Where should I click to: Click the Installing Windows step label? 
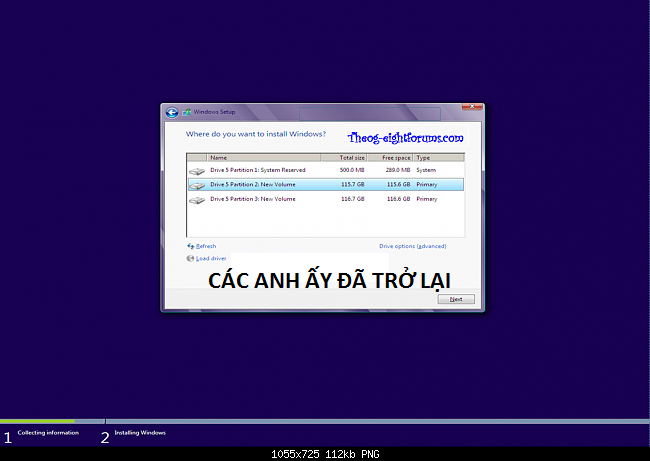coord(140,433)
